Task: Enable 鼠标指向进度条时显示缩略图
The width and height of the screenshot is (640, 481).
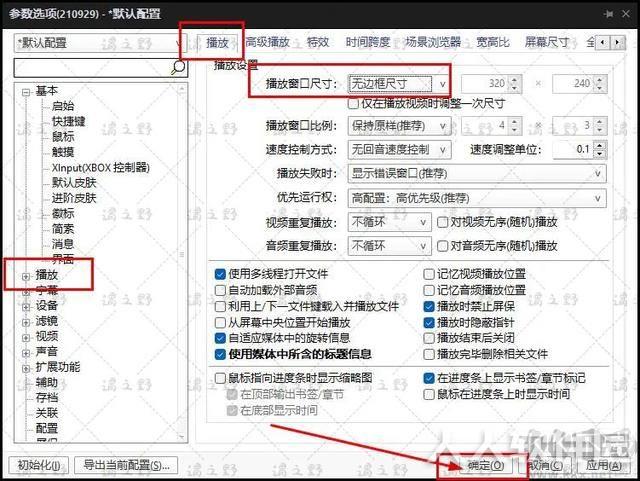Action: tap(220, 378)
